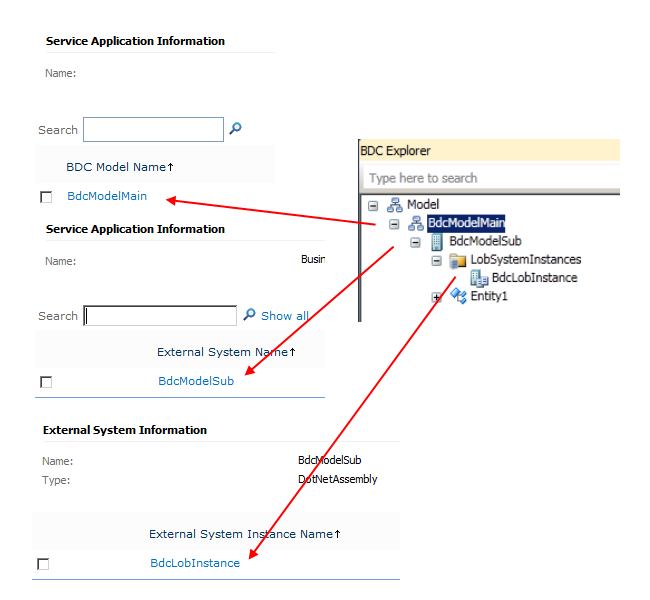Check the BdcModelSub row checkbox
This screenshot has height=600, width=650.
tap(46, 382)
